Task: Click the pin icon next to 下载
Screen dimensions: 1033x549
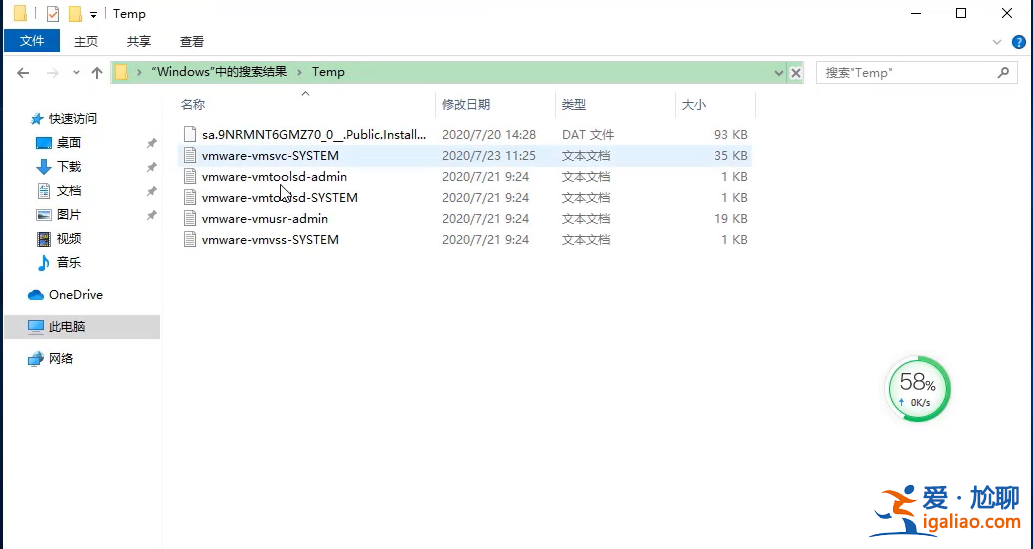Action: [152, 167]
